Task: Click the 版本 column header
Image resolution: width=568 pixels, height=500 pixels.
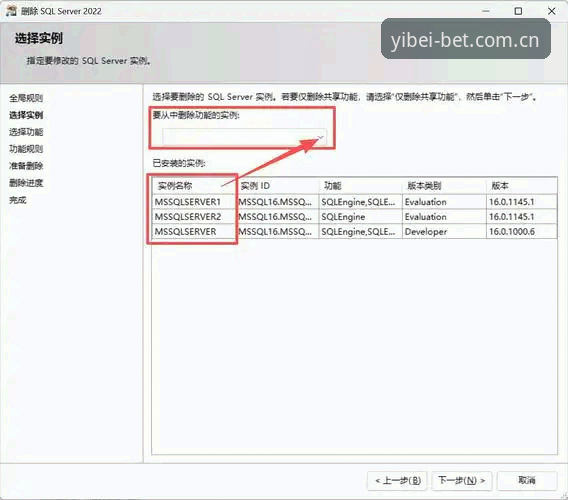Action: [x=521, y=186]
